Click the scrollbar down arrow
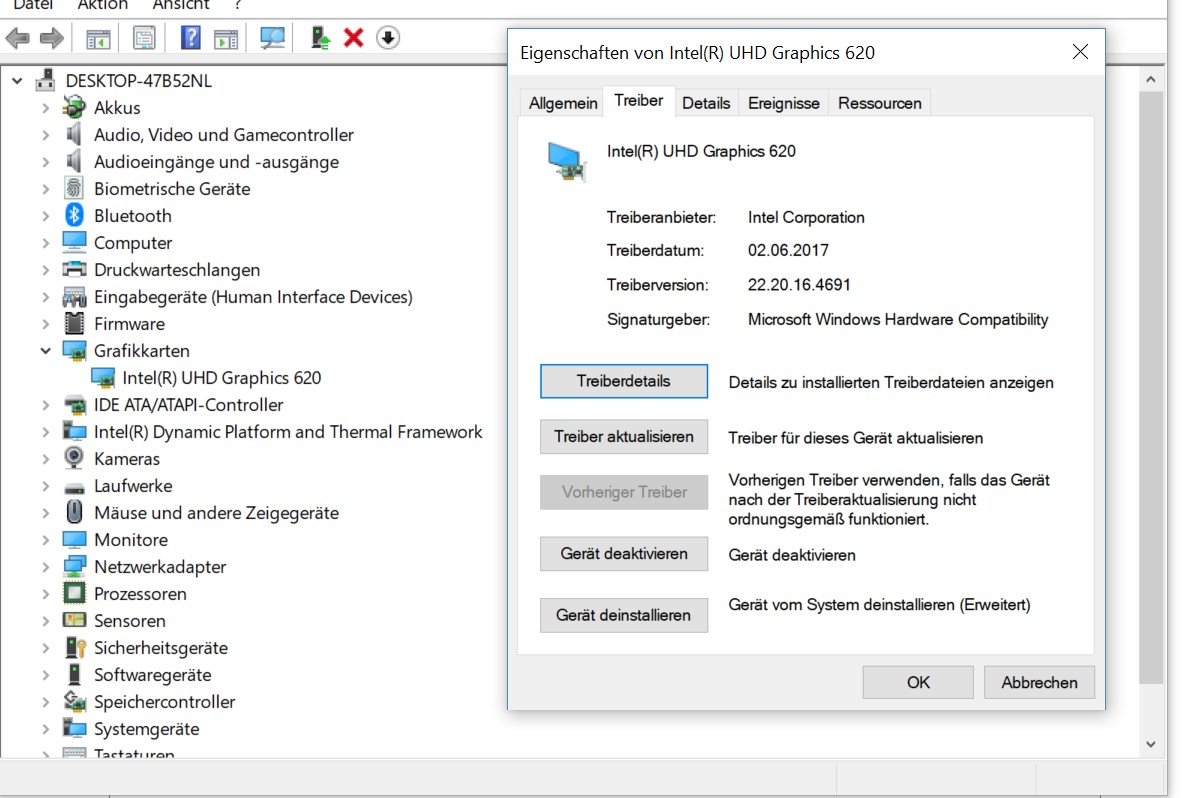The width and height of the screenshot is (1183, 798). coord(1151,744)
